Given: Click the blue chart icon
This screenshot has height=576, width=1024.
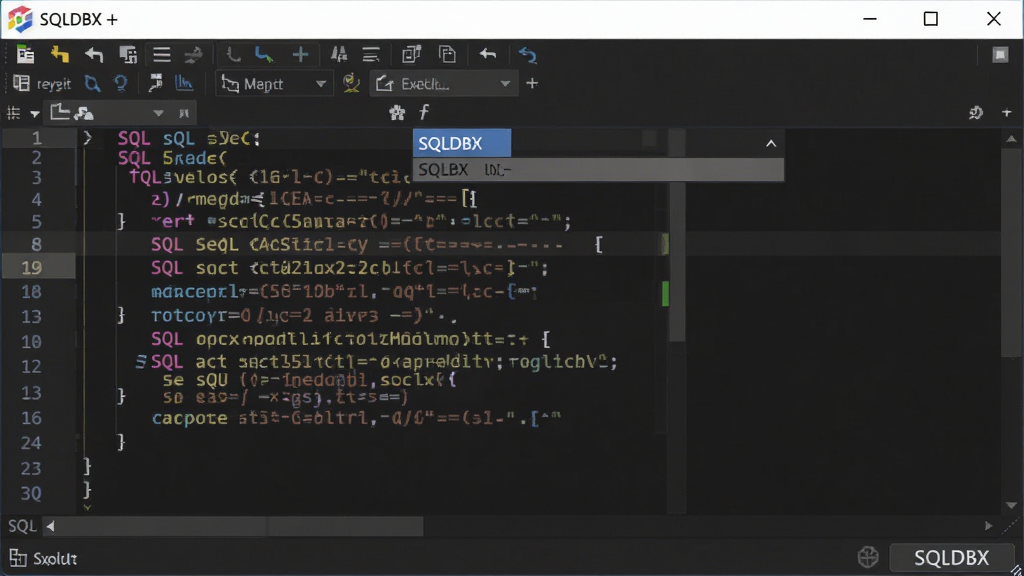Looking at the screenshot, I should (x=184, y=84).
